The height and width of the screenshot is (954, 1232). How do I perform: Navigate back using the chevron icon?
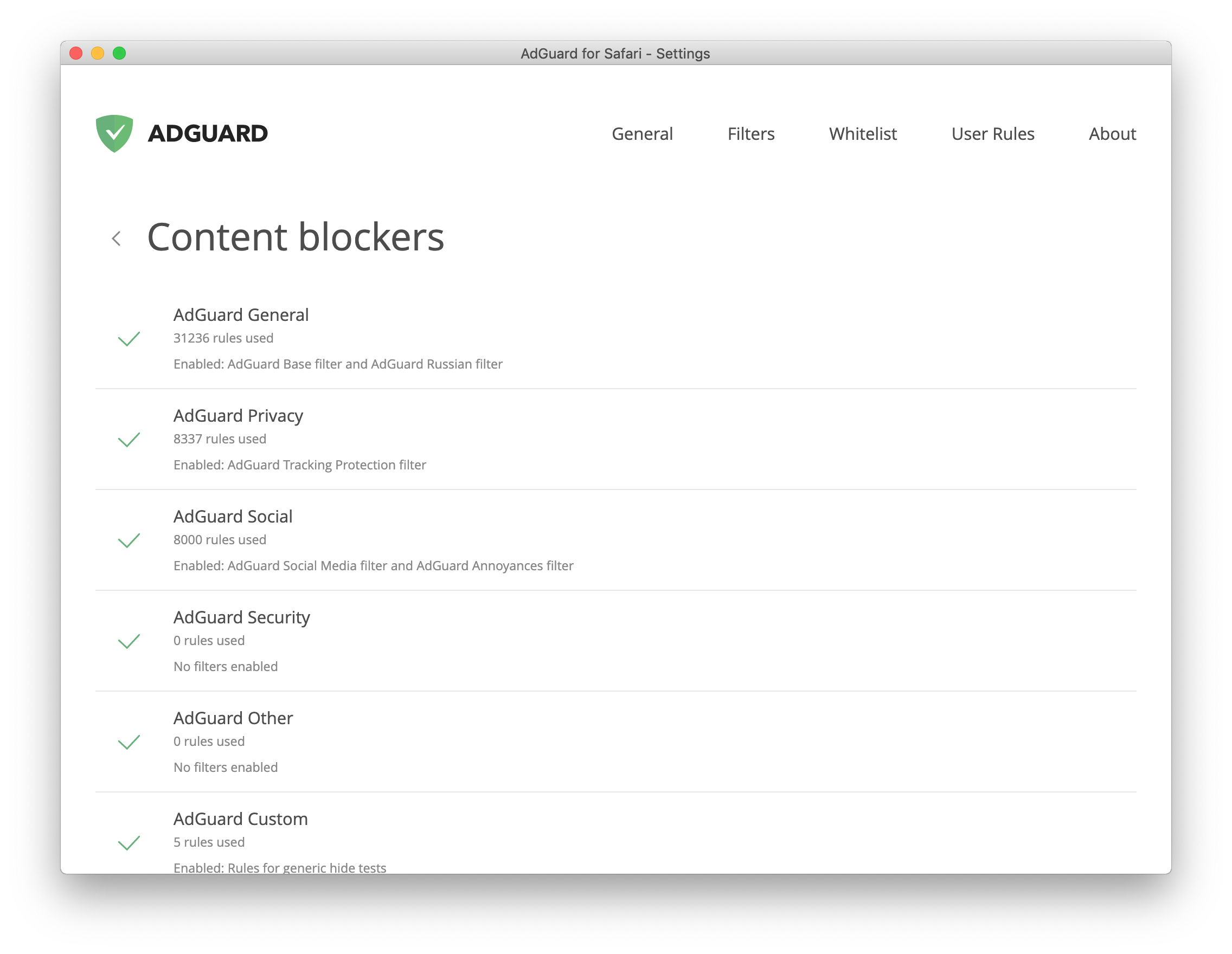118,237
